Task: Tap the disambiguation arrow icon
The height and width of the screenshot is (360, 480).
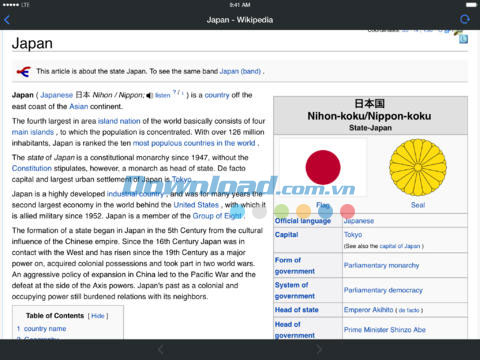Action: 24,71
